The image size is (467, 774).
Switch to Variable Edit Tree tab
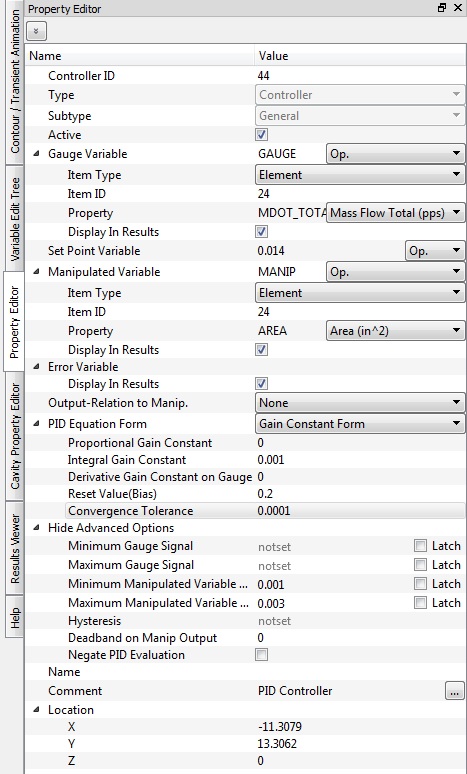(14, 218)
